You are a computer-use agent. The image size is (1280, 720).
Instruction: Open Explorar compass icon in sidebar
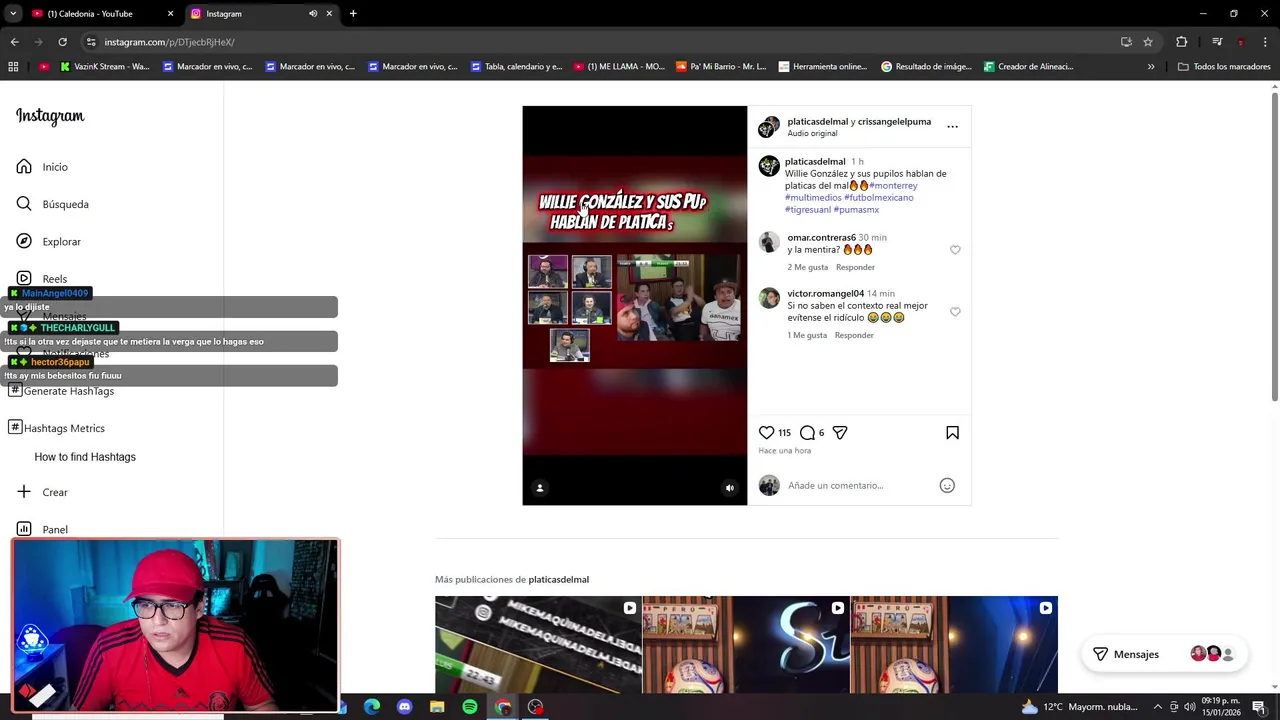(24, 241)
